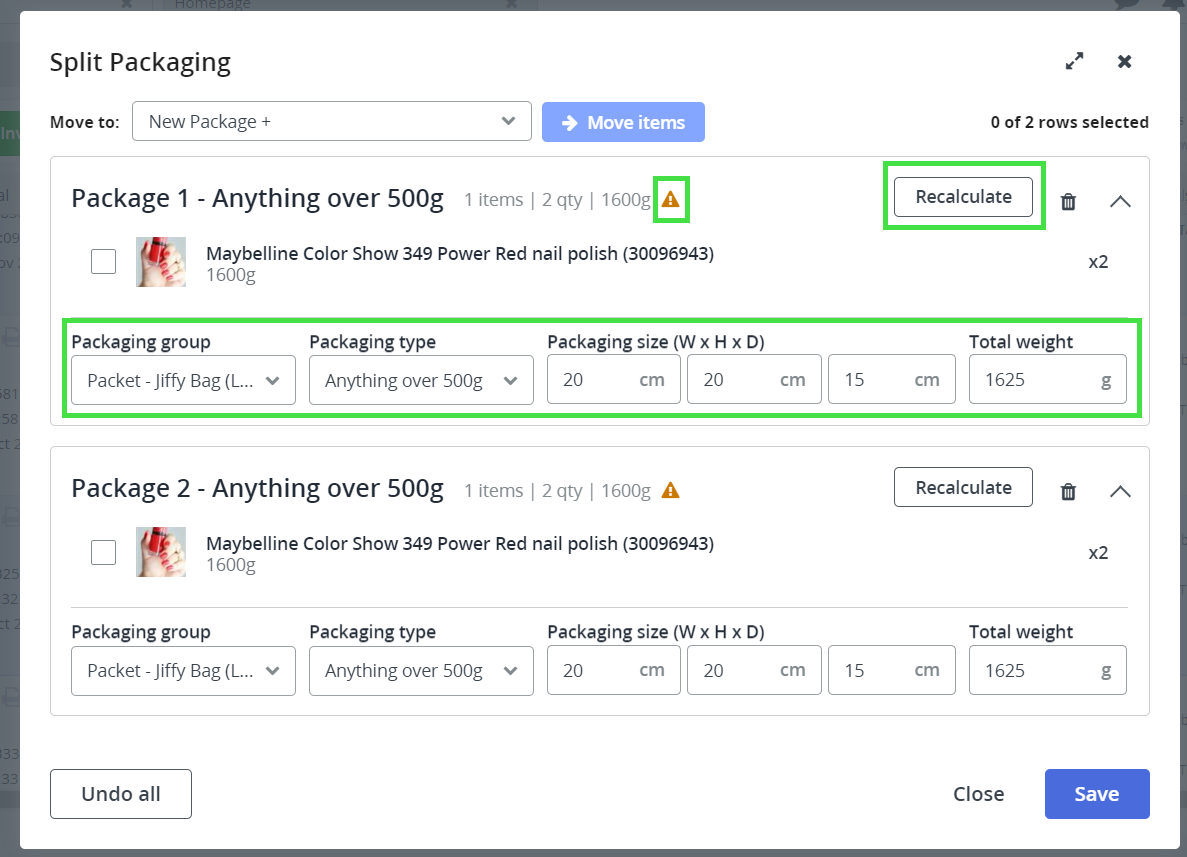Close dialog with the X icon

tap(1125, 62)
